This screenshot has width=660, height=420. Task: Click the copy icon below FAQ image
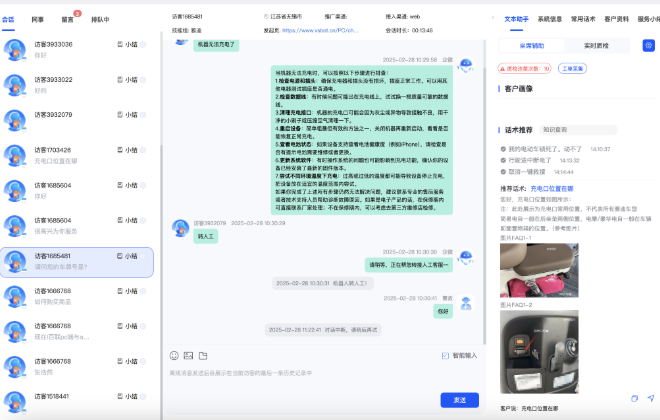[635, 398]
